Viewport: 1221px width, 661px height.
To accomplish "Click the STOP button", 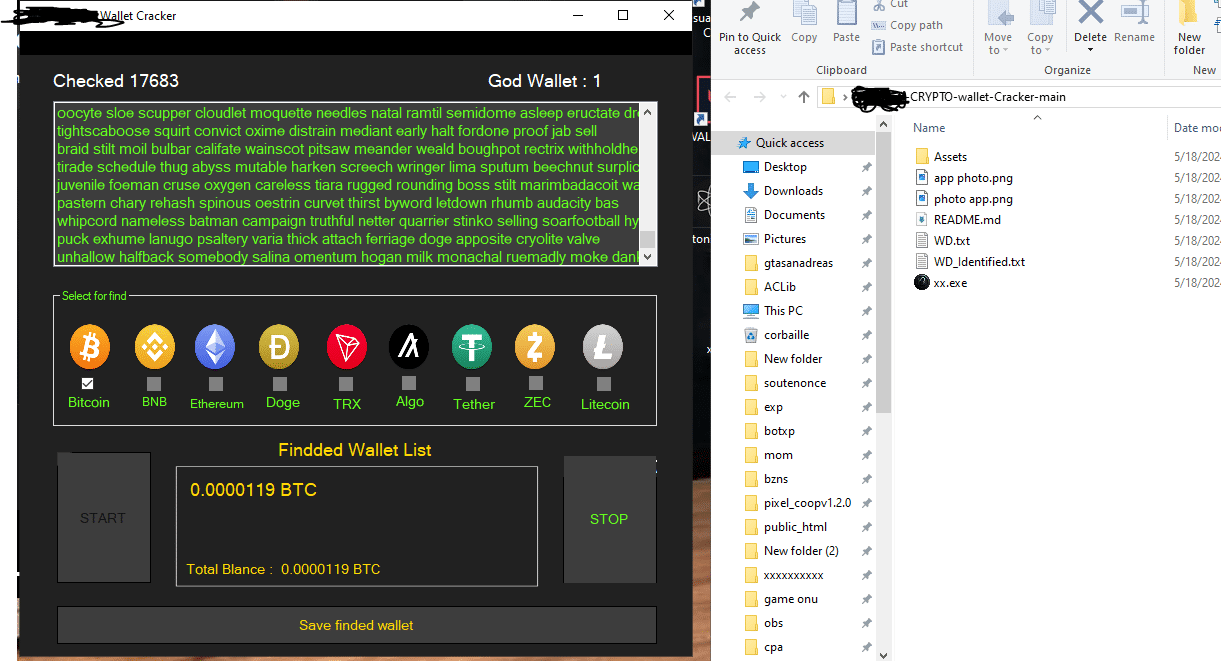I will coord(609,519).
